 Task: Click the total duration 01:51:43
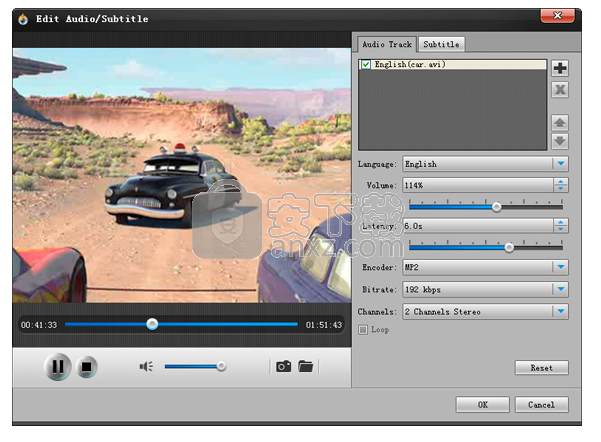(x=323, y=325)
